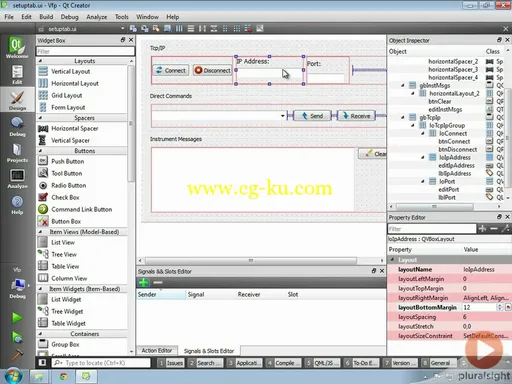Image resolution: width=512 pixels, height=384 pixels.
Task: Open the File menu
Action: click(9, 17)
